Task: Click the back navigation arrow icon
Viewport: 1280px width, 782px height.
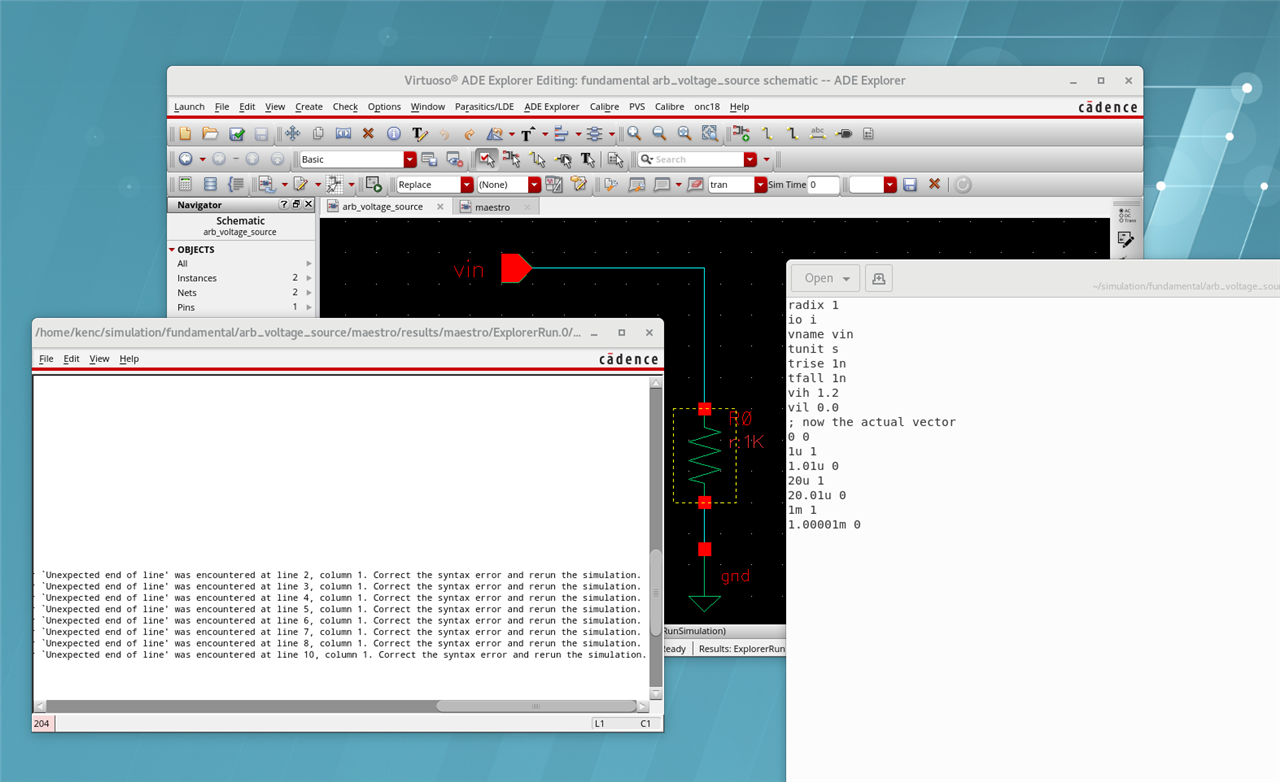Action: pos(185,159)
